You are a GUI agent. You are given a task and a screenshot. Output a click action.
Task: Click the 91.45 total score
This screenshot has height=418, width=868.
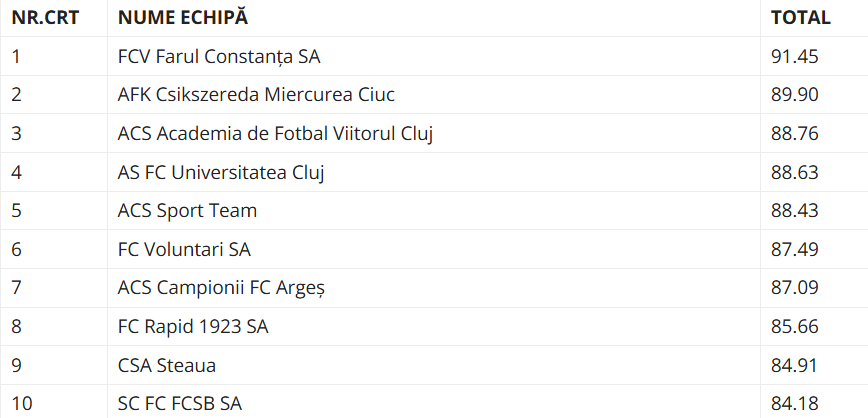(x=795, y=56)
